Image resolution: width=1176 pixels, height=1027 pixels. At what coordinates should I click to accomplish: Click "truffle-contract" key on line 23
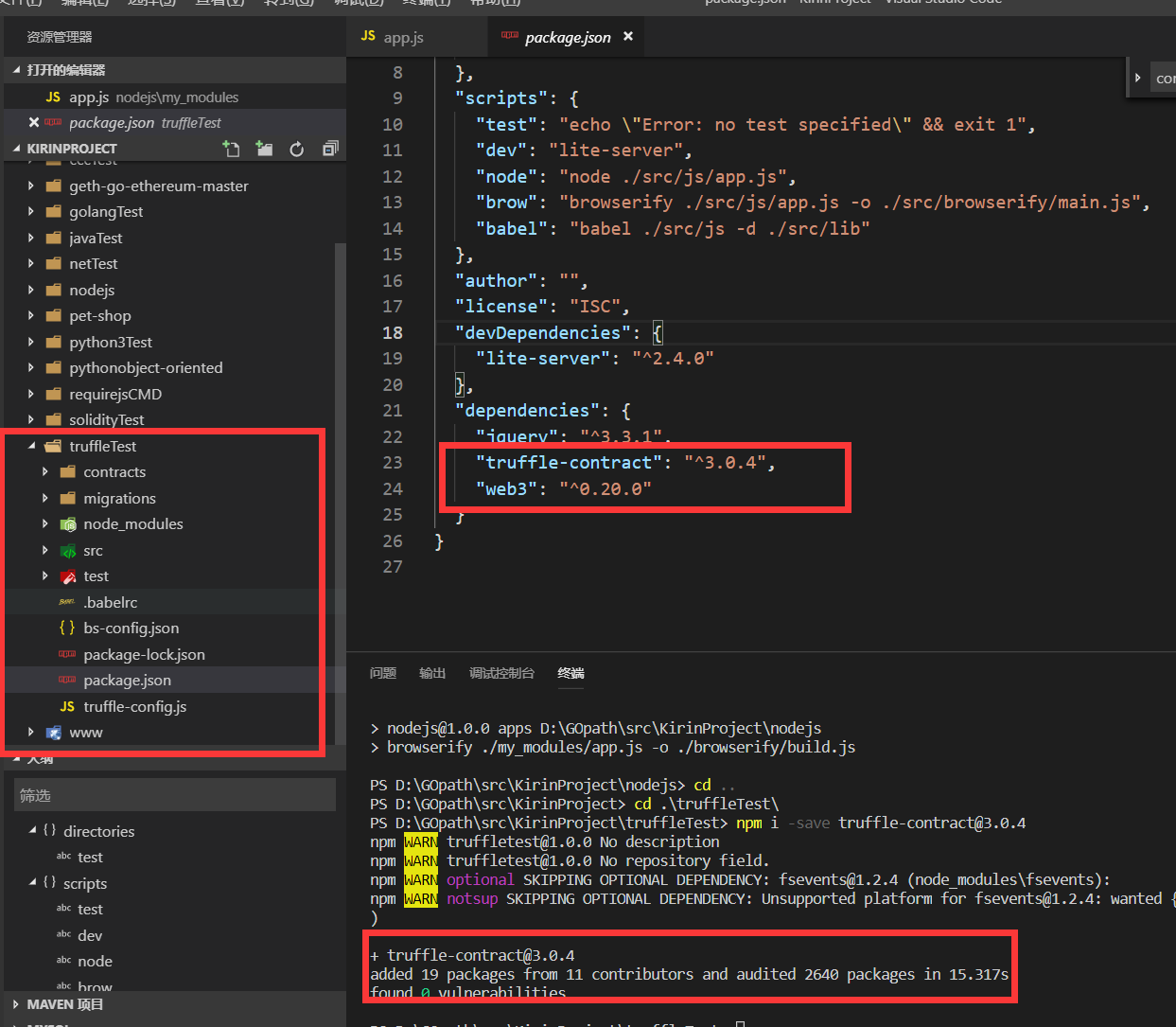point(570,463)
